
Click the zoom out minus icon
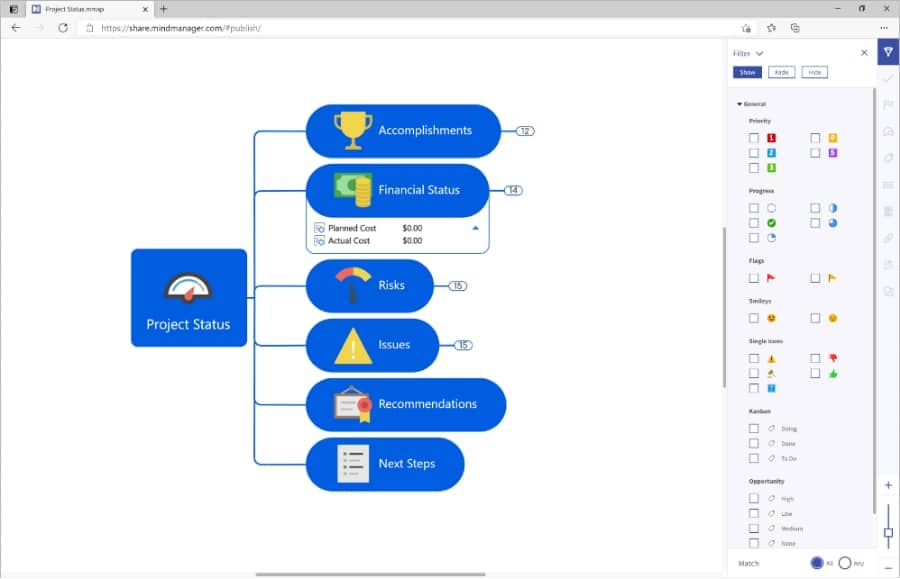click(888, 567)
